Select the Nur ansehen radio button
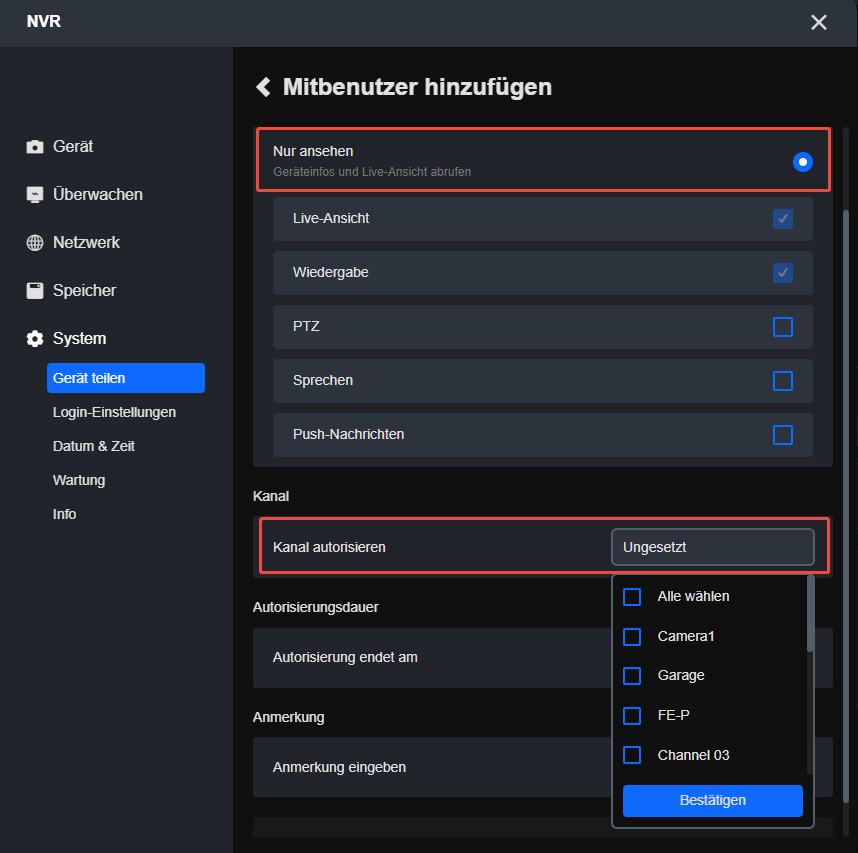The width and height of the screenshot is (858, 853). (x=803, y=162)
